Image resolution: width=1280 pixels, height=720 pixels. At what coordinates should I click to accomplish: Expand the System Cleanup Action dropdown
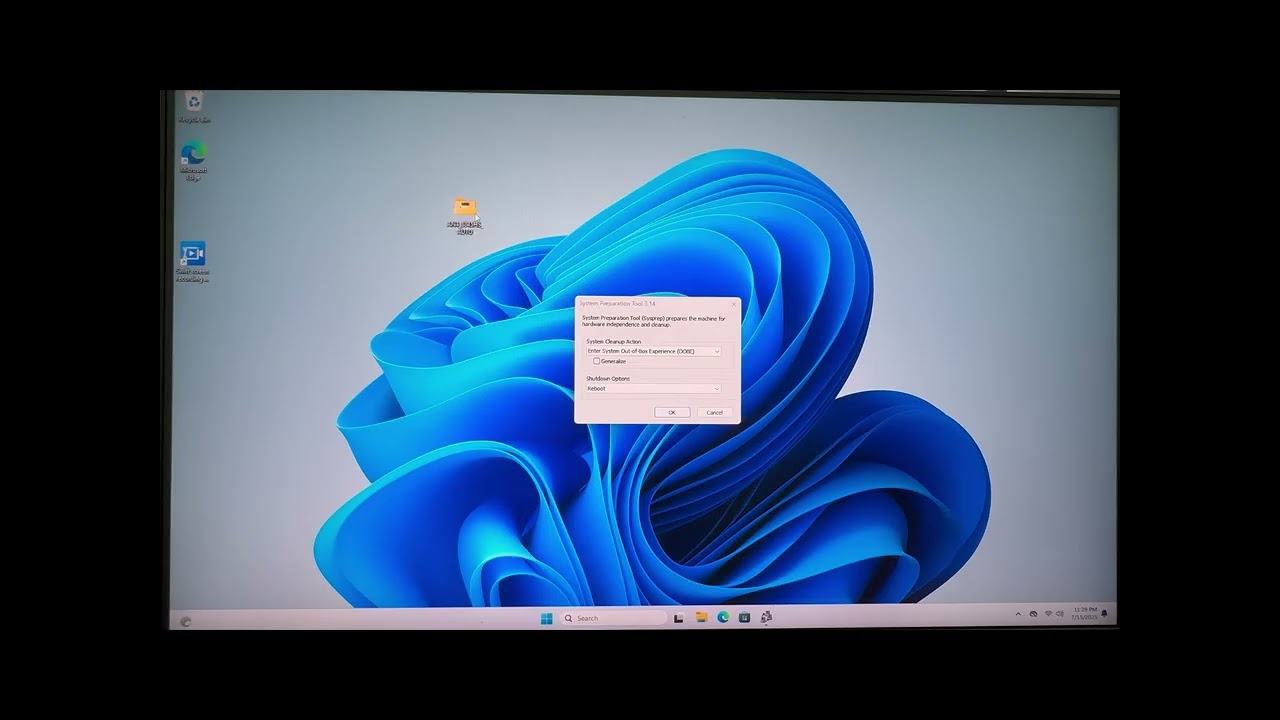point(653,351)
